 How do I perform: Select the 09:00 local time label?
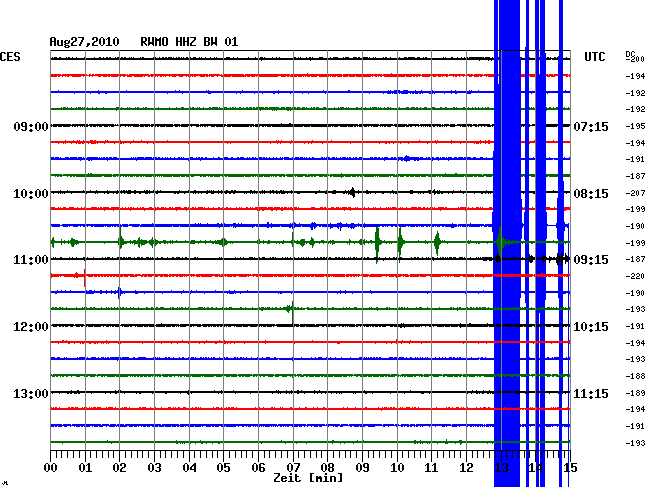point(31,126)
